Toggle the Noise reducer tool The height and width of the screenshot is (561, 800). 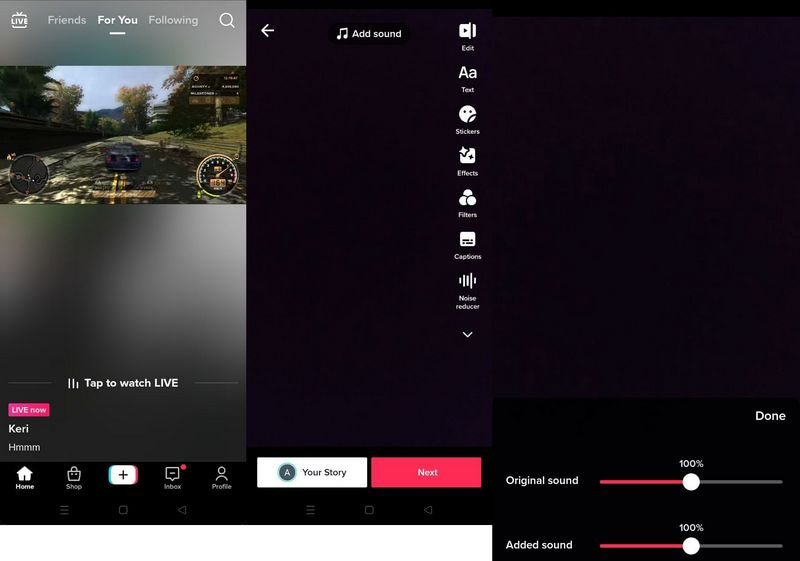click(467, 291)
